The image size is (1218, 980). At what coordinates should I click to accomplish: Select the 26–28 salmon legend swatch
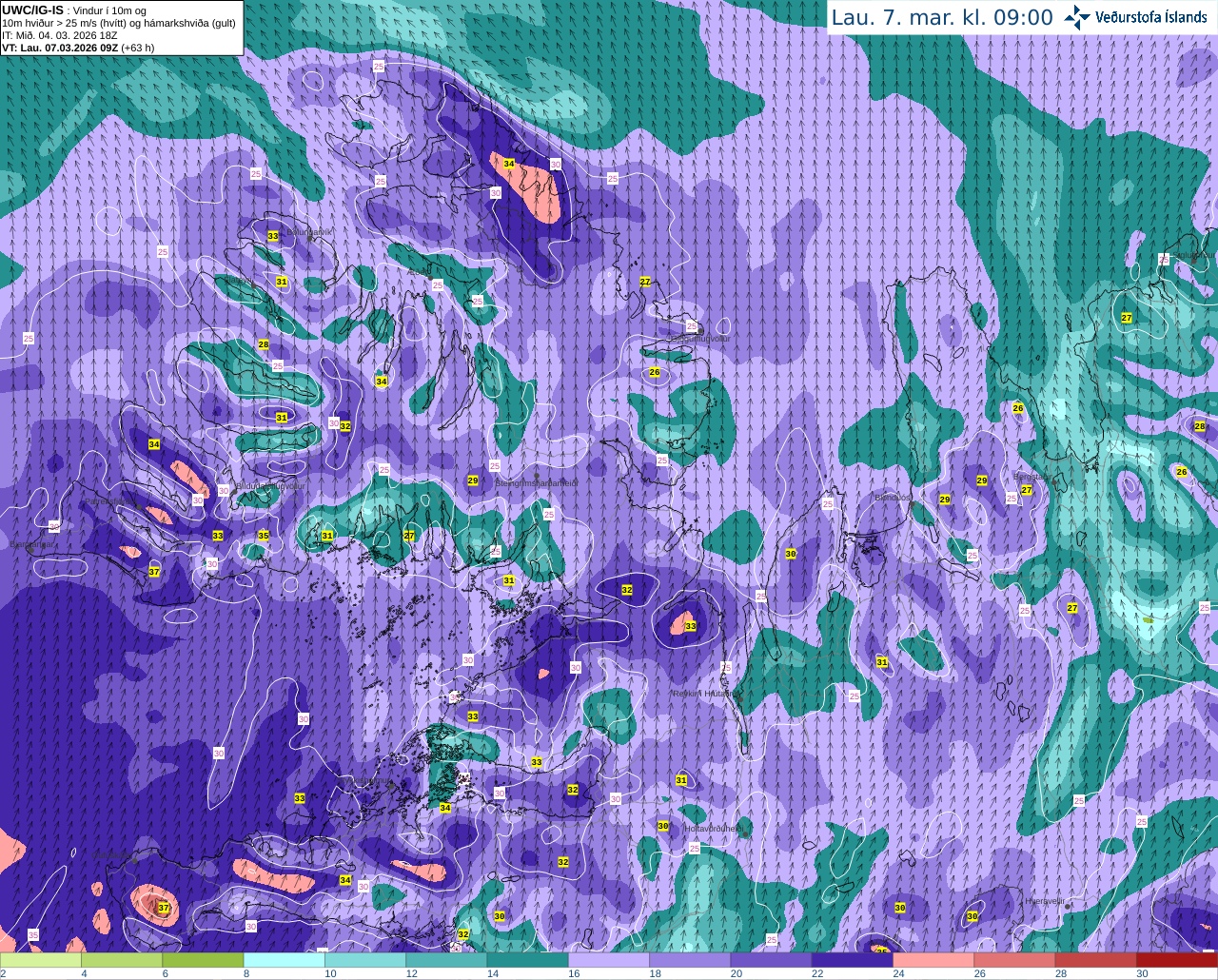[1014, 960]
